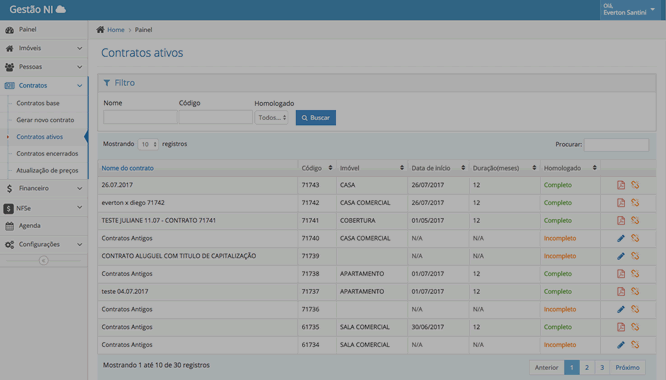Click the Gestão NI cloud logo

pos(61,9)
